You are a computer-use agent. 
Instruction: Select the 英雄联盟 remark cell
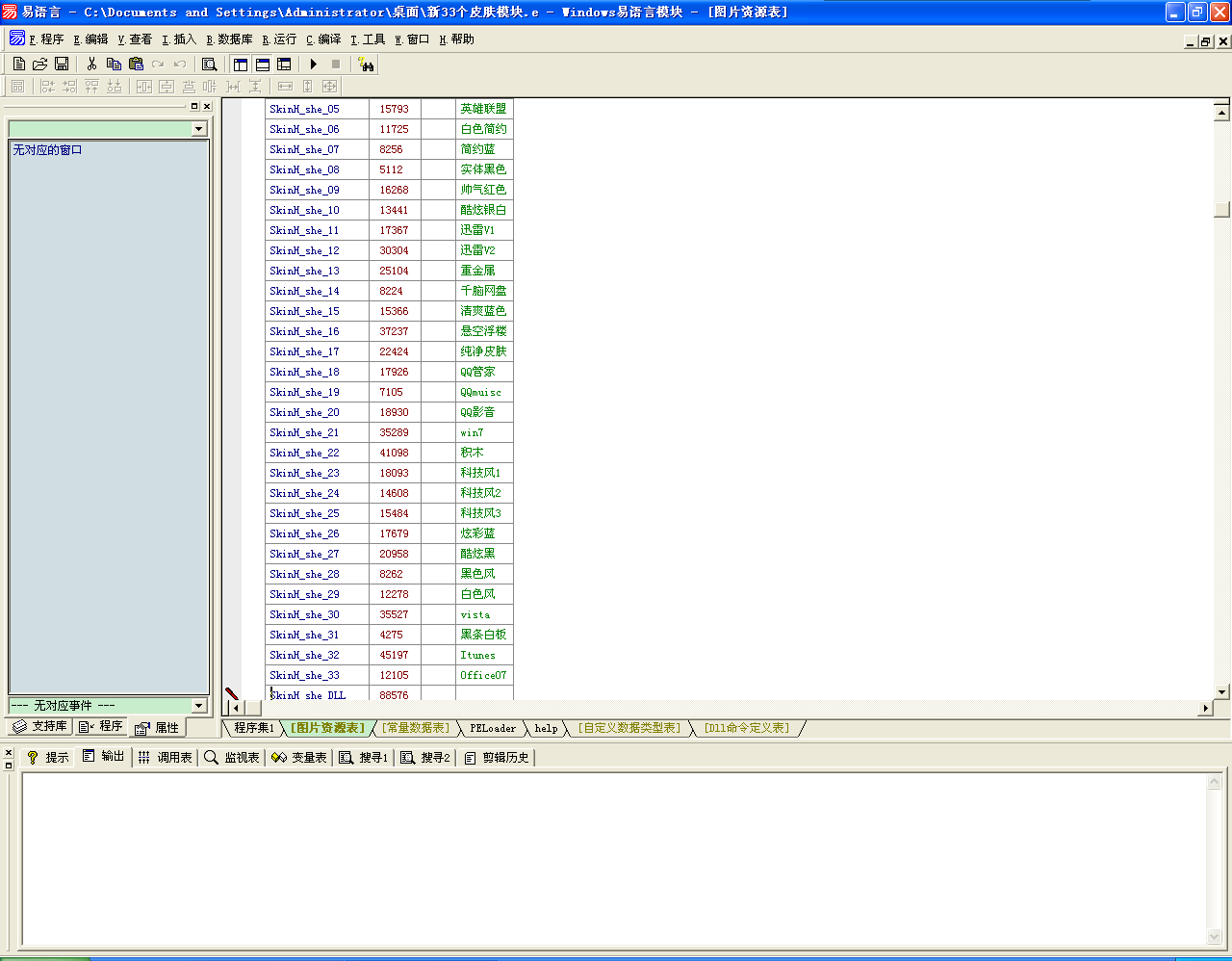[483, 109]
